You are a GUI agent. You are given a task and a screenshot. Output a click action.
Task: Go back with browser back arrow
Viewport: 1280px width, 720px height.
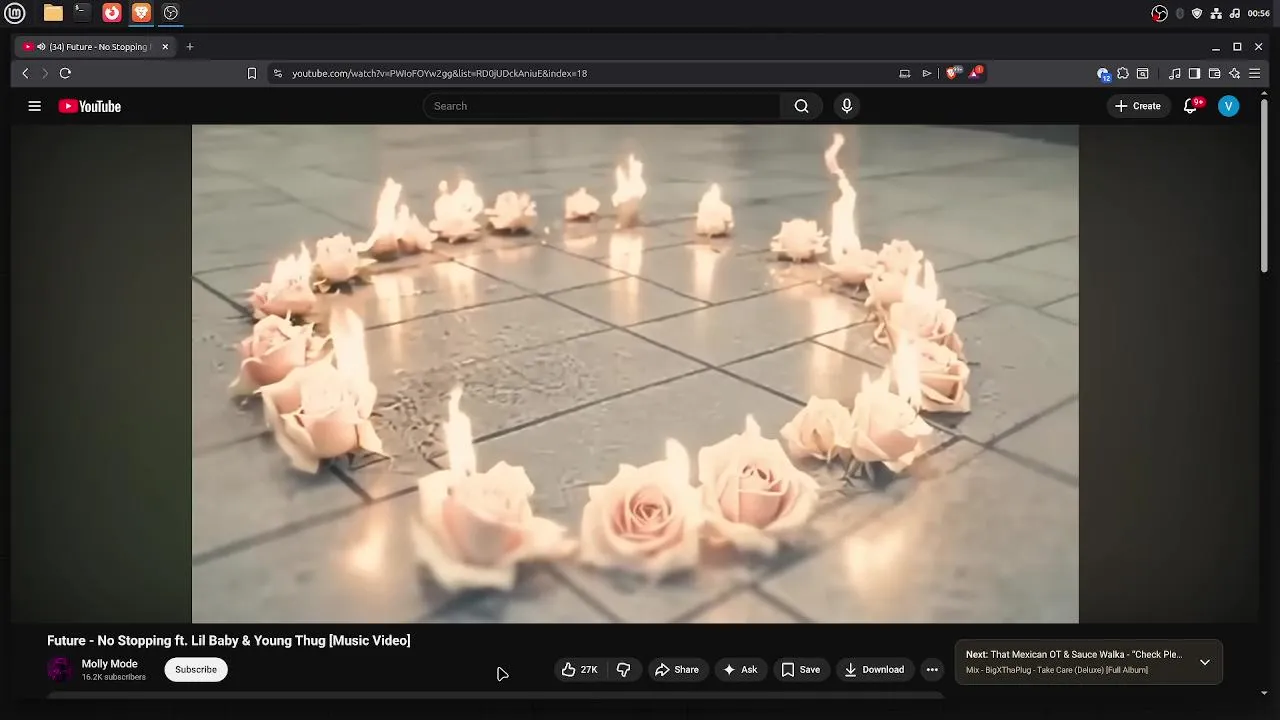pyautogui.click(x=26, y=73)
